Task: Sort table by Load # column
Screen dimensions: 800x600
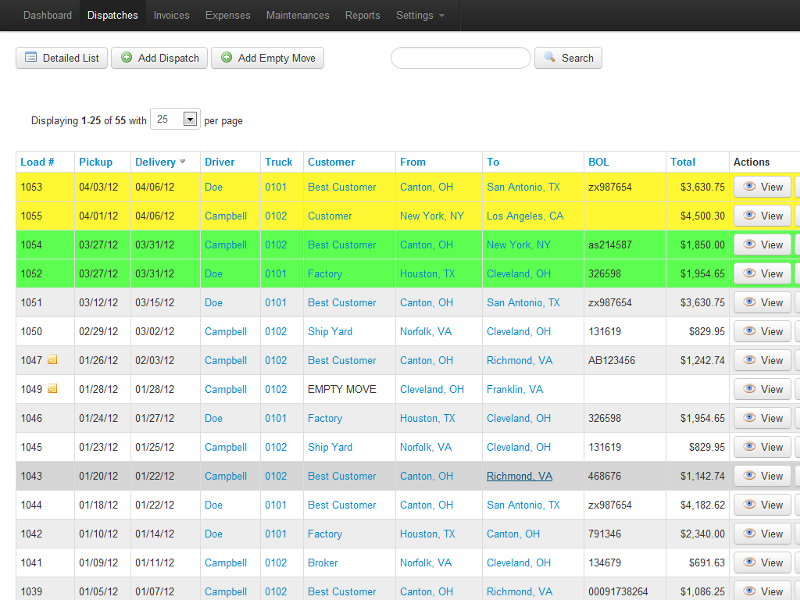Action: pos(37,162)
